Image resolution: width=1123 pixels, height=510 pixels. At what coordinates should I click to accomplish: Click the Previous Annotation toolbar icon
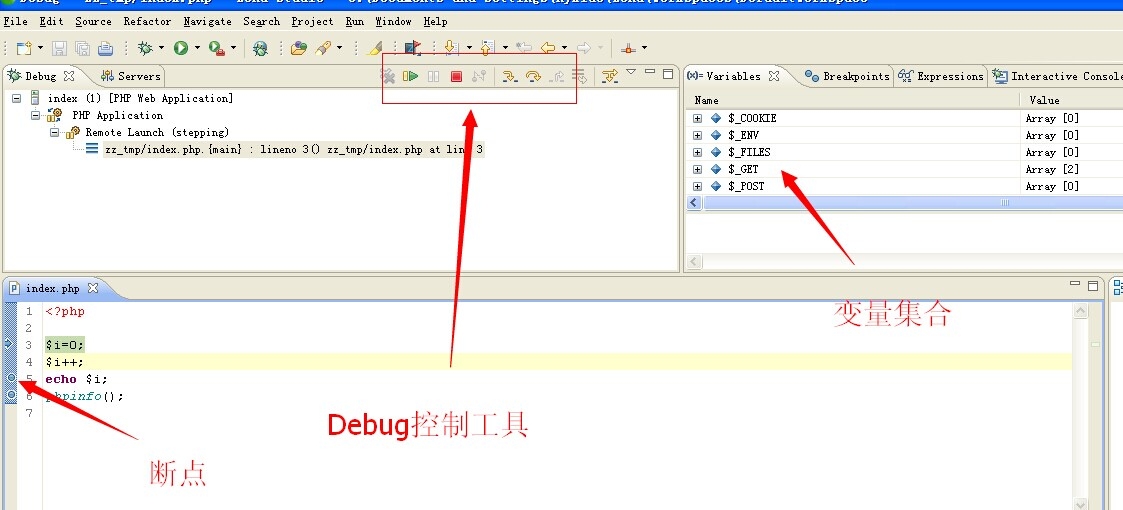[x=488, y=48]
